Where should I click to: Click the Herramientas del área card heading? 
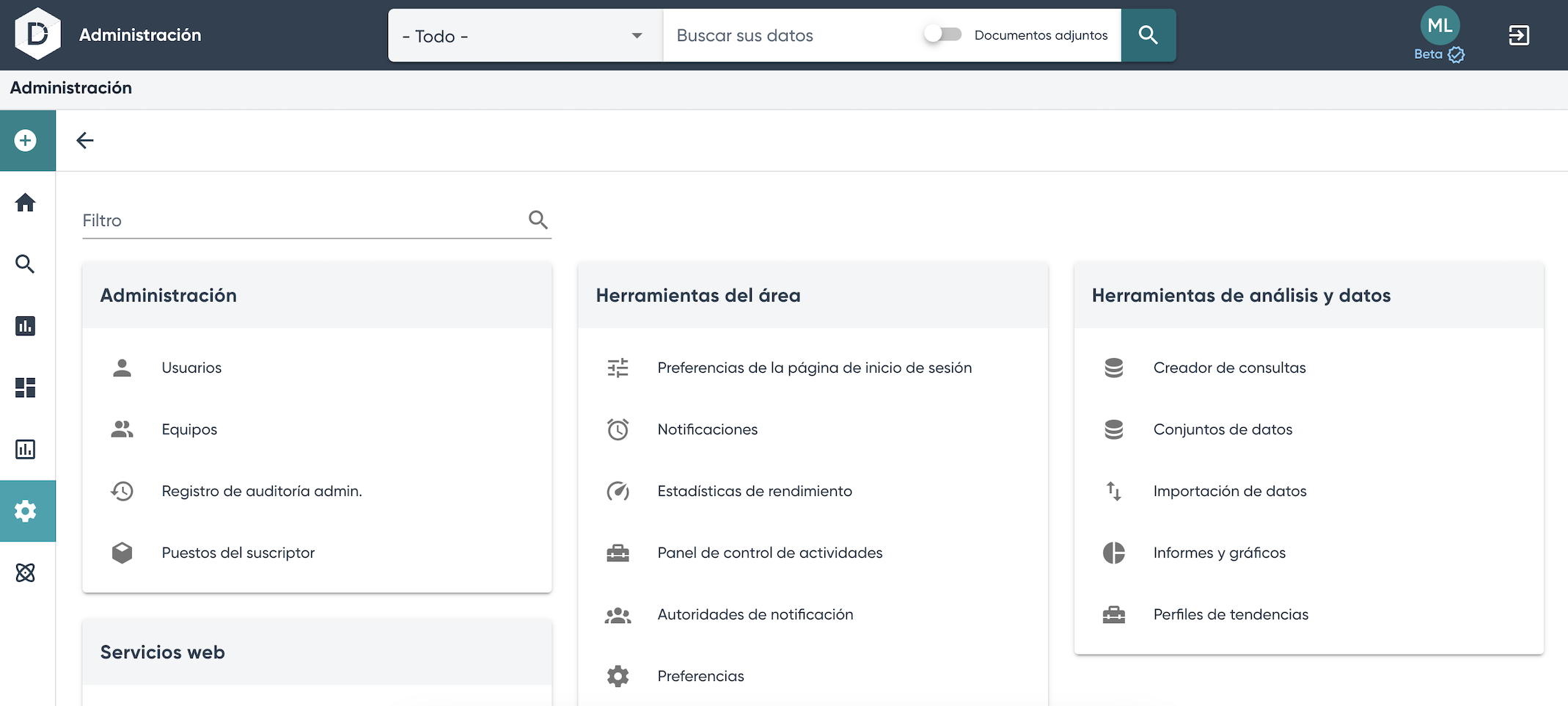pyautogui.click(x=698, y=295)
